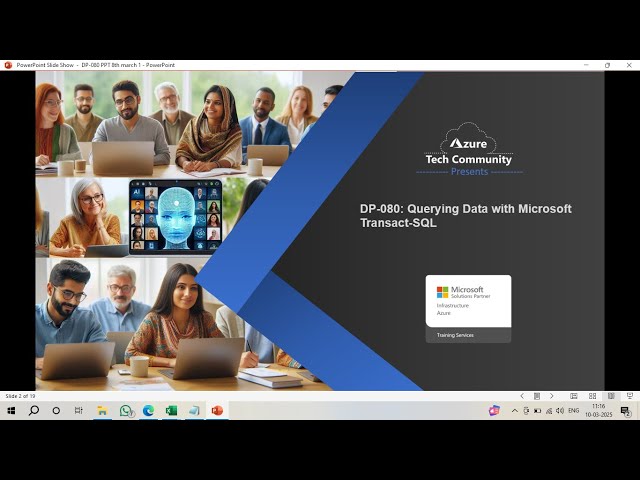Open the Notepad-like app on the taskbar

tap(194, 411)
